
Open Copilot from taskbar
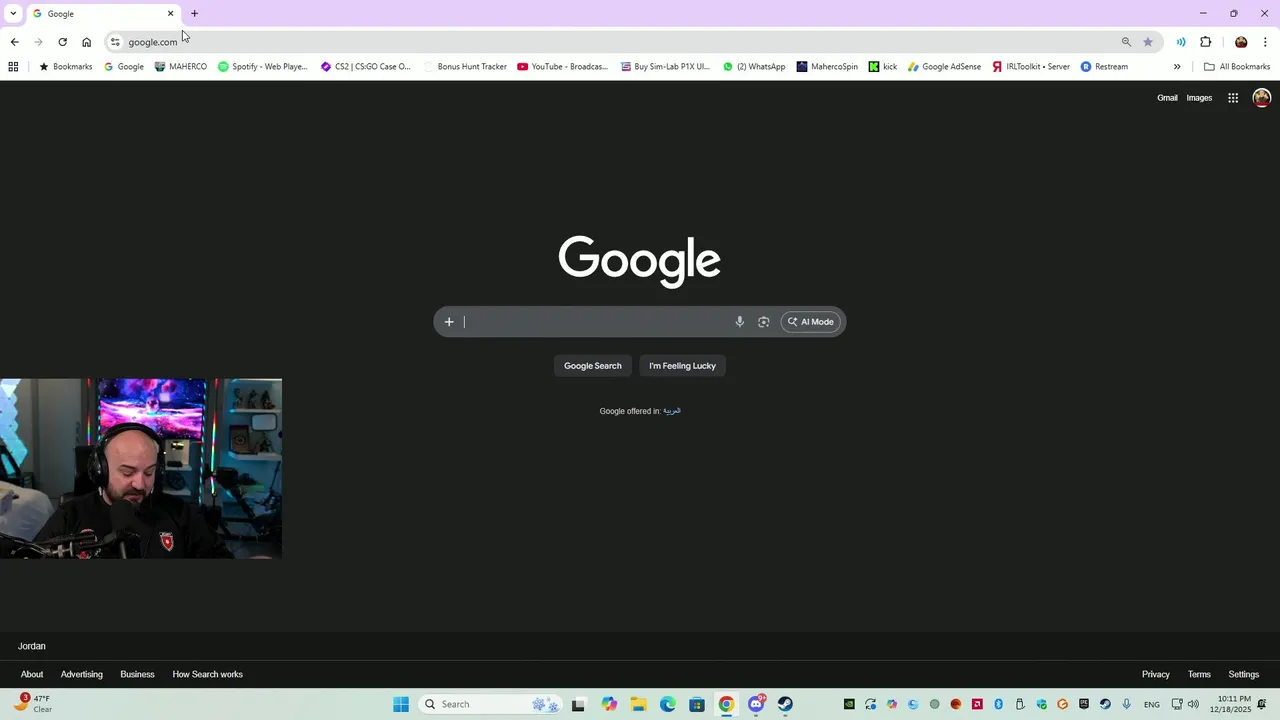(x=609, y=704)
